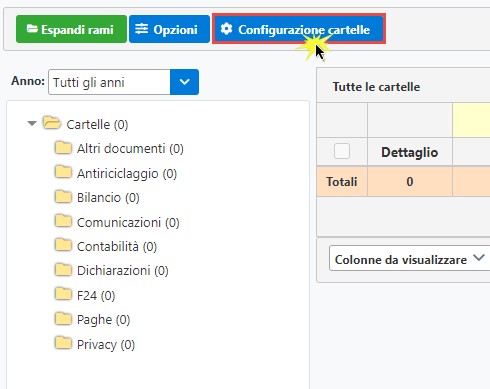
Task: Click the Contabilità folder icon
Action: click(x=63, y=245)
